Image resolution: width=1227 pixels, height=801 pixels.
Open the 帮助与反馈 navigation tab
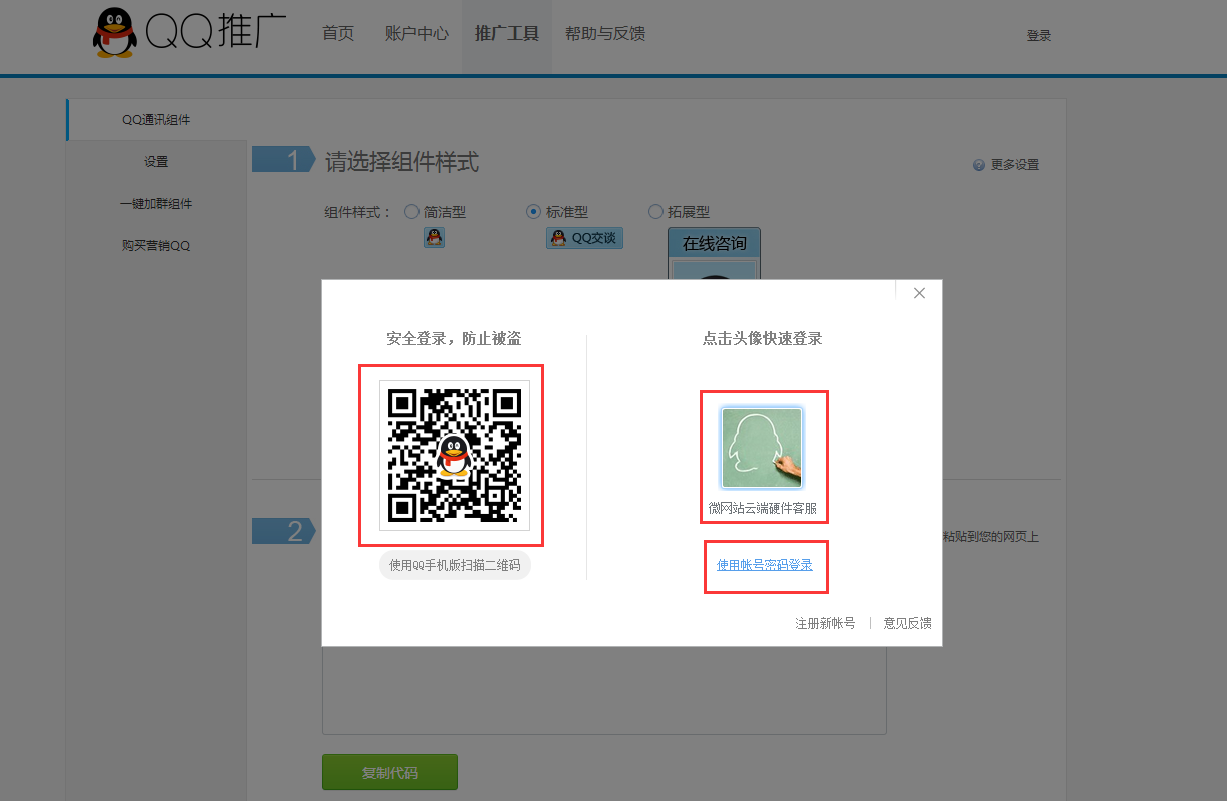coord(605,34)
